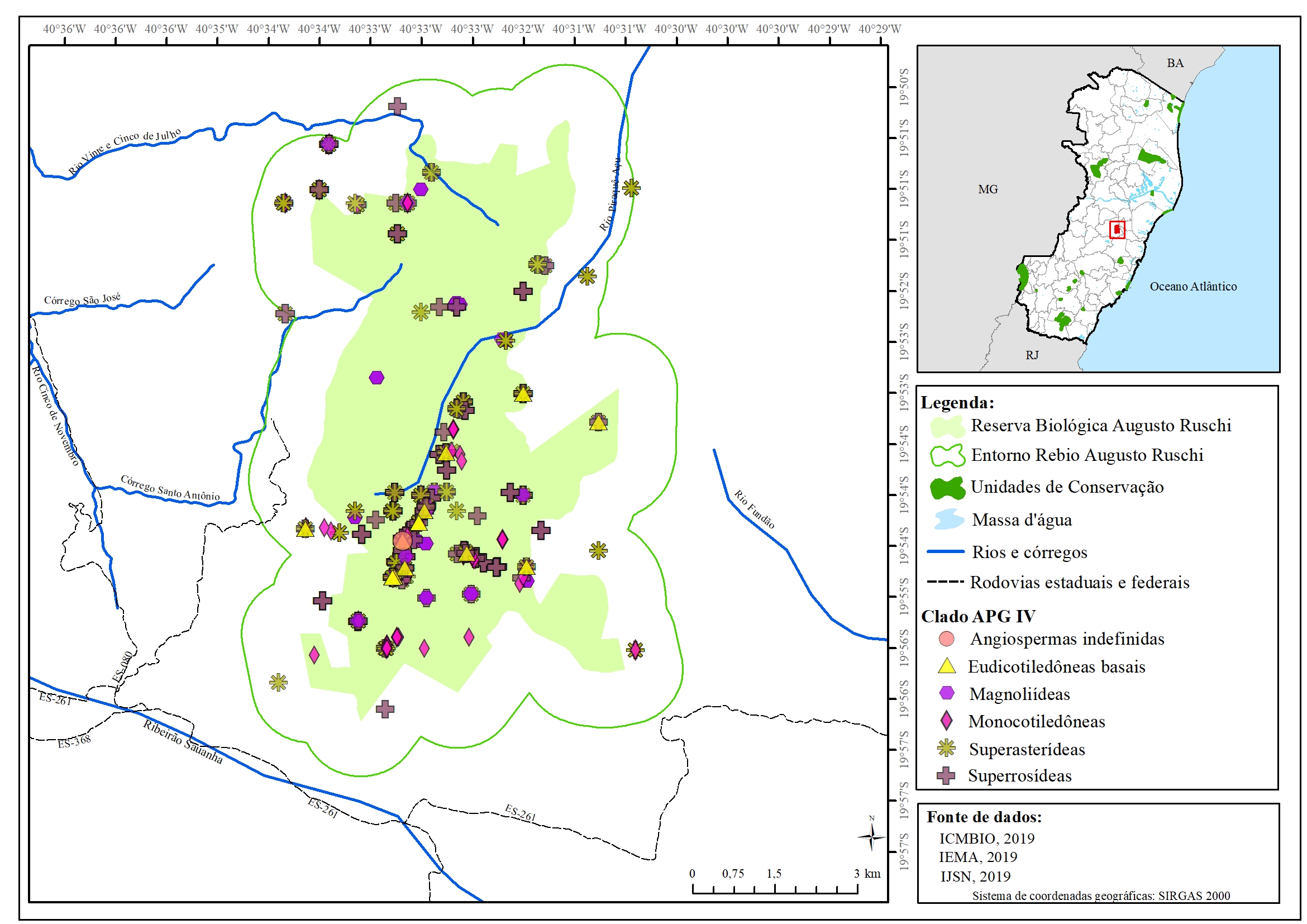Image resolution: width=1307 pixels, height=924 pixels.
Task: Click the Superasterídeas asterisk legend symbol
Action: 946,748
